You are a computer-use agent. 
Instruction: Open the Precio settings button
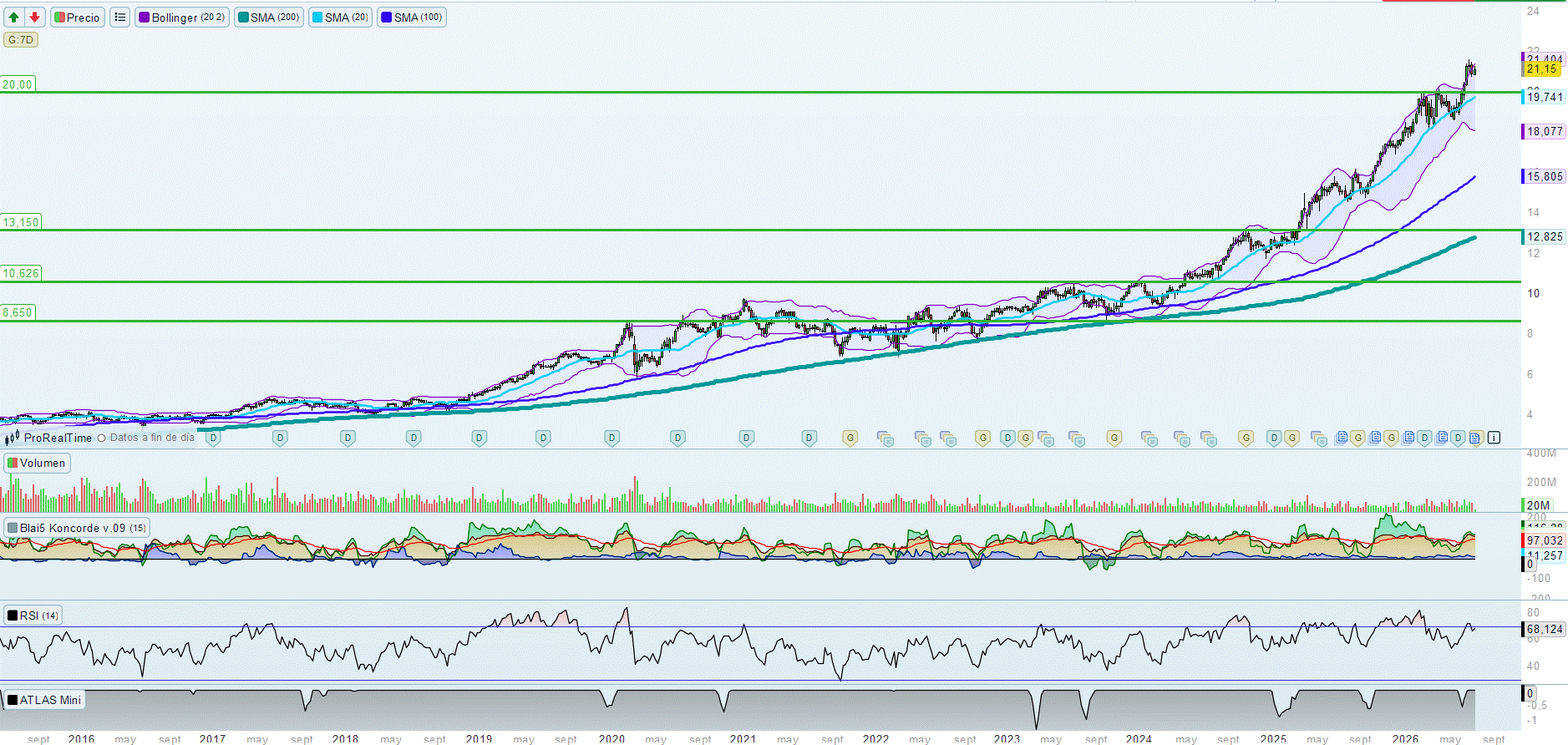coord(78,18)
